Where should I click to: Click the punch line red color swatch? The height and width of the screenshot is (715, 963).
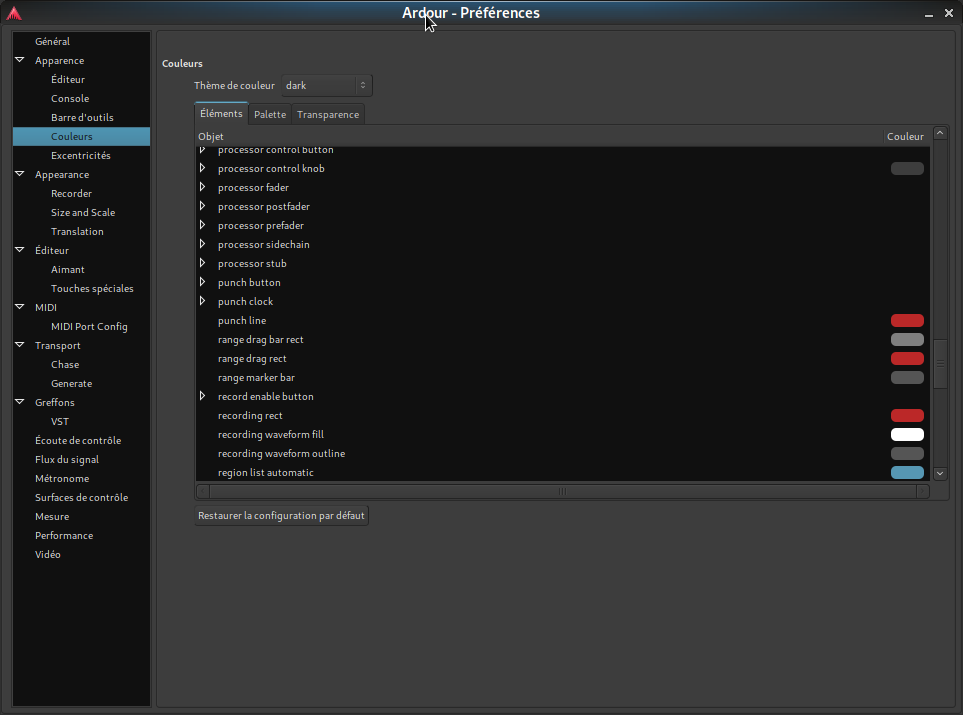[907, 321]
